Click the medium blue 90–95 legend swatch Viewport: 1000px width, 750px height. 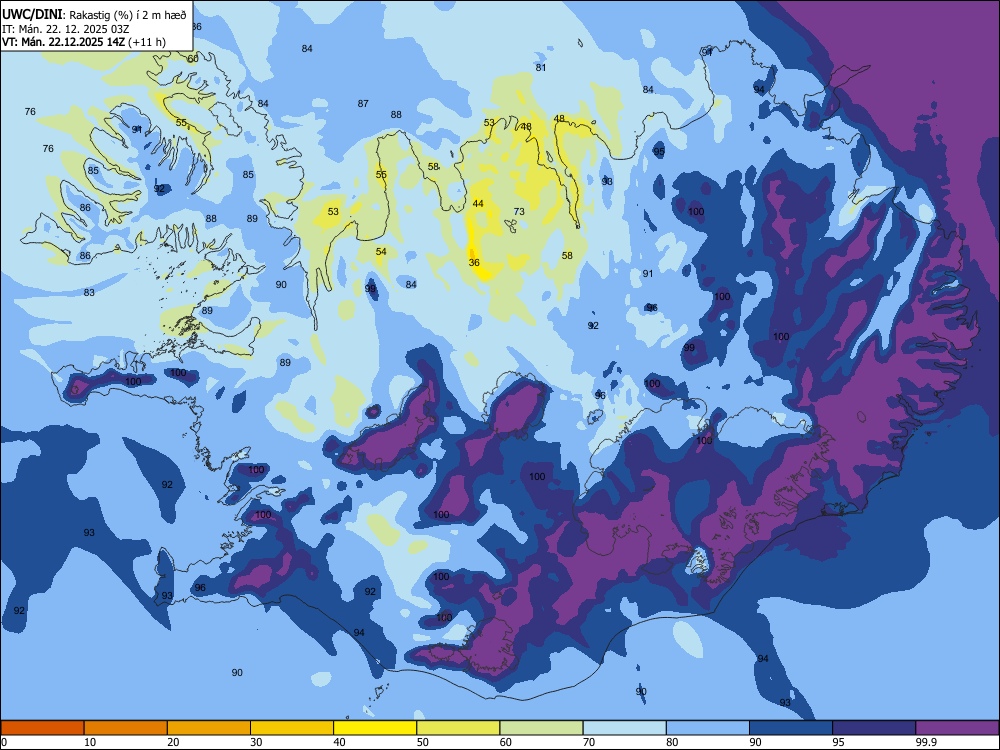pyautogui.click(x=791, y=728)
